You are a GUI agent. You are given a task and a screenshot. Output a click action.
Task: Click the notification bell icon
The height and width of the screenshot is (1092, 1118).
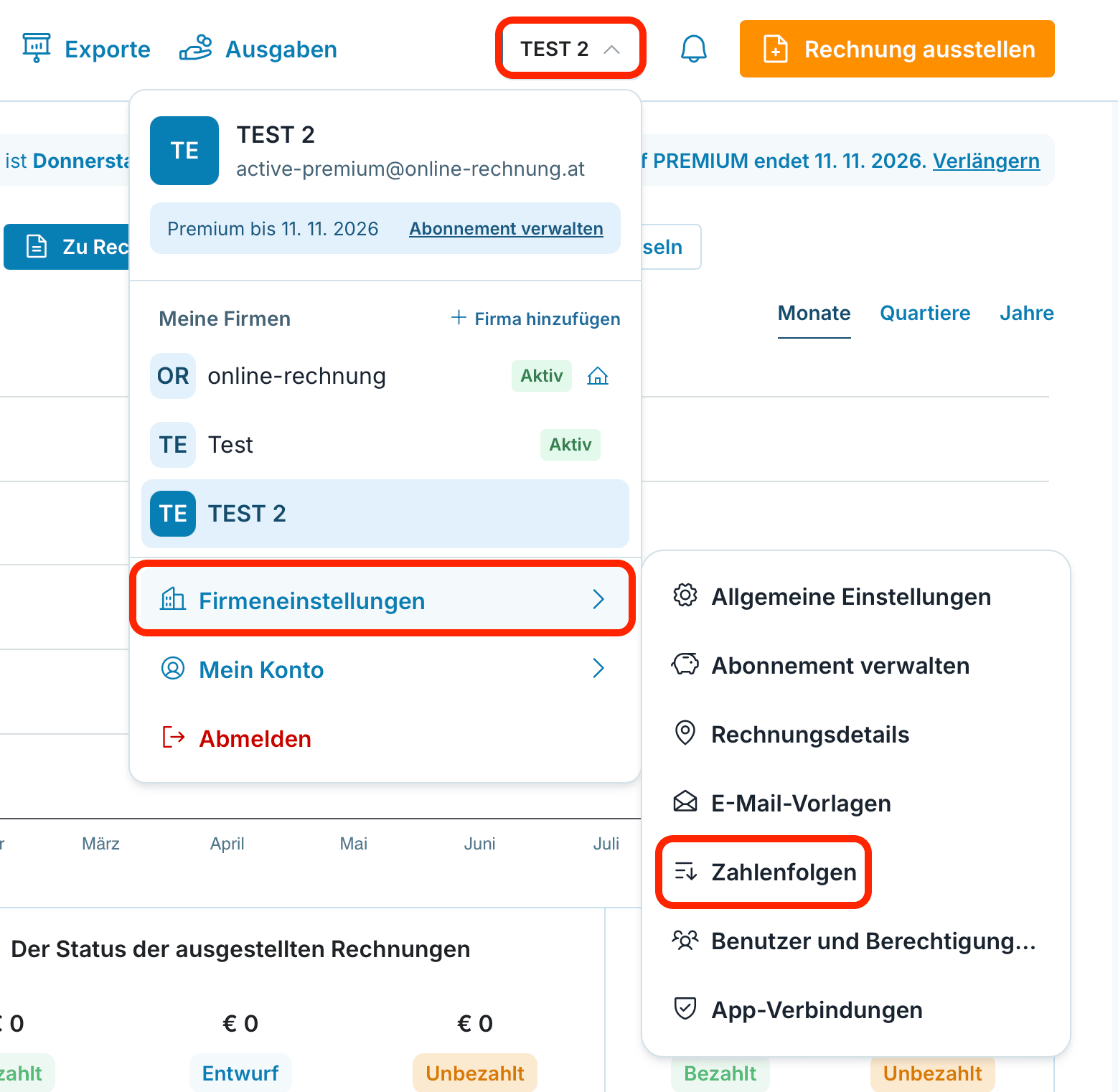tap(693, 49)
